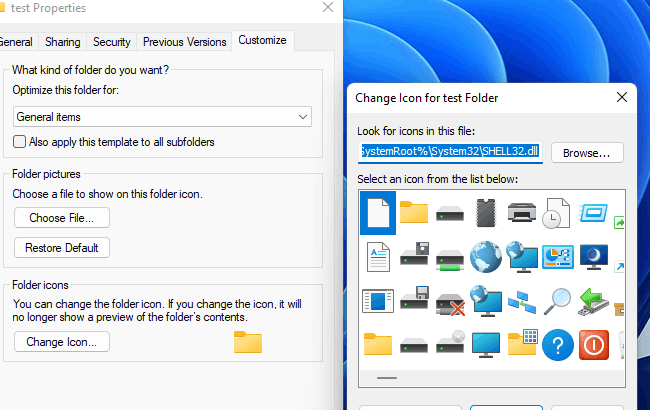This screenshot has width=650, height=410.
Task: Click the Choose File button
Action: [x=62, y=218]
